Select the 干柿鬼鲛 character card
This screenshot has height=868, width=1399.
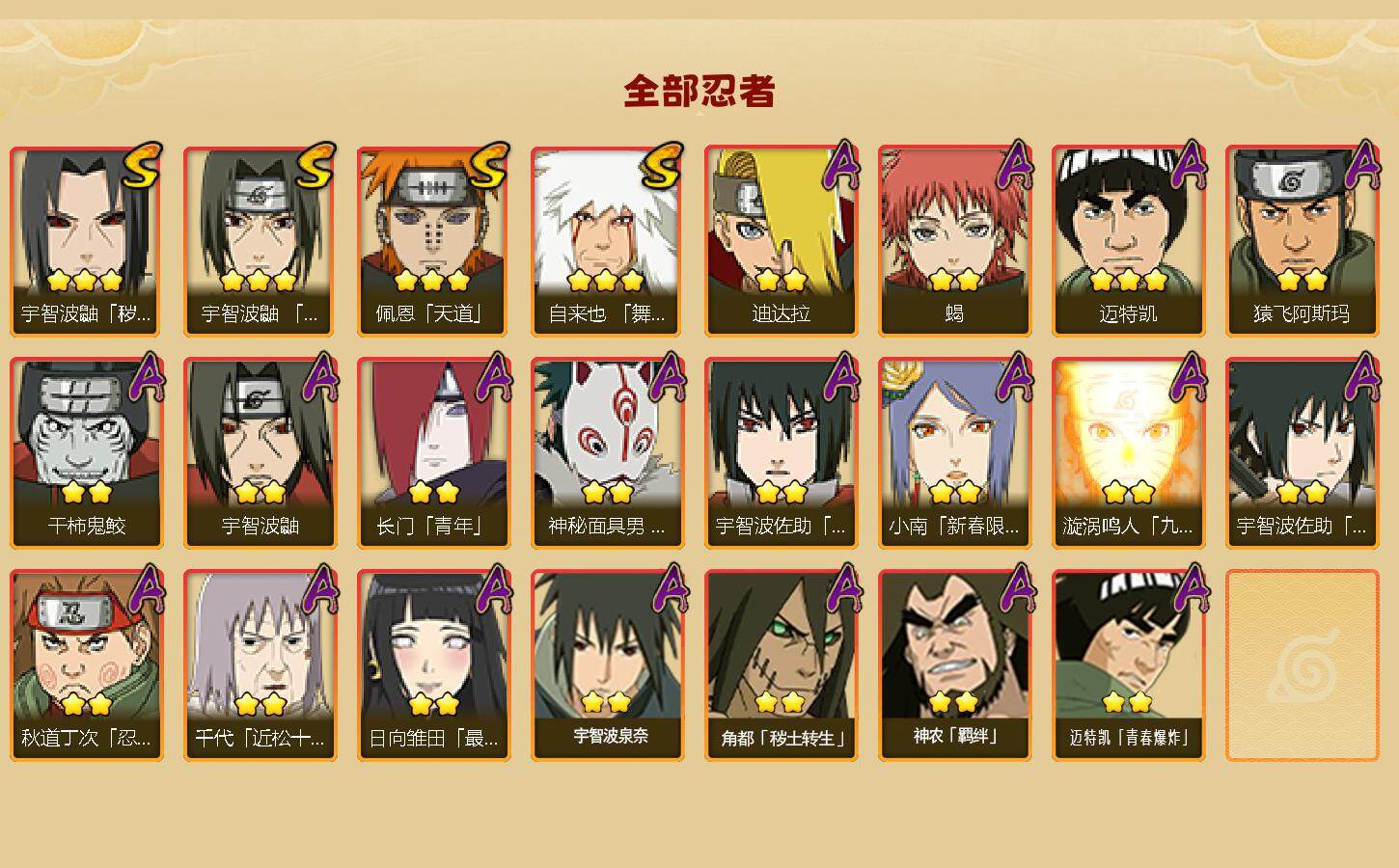pyautogui.click(x=86, y=453)
